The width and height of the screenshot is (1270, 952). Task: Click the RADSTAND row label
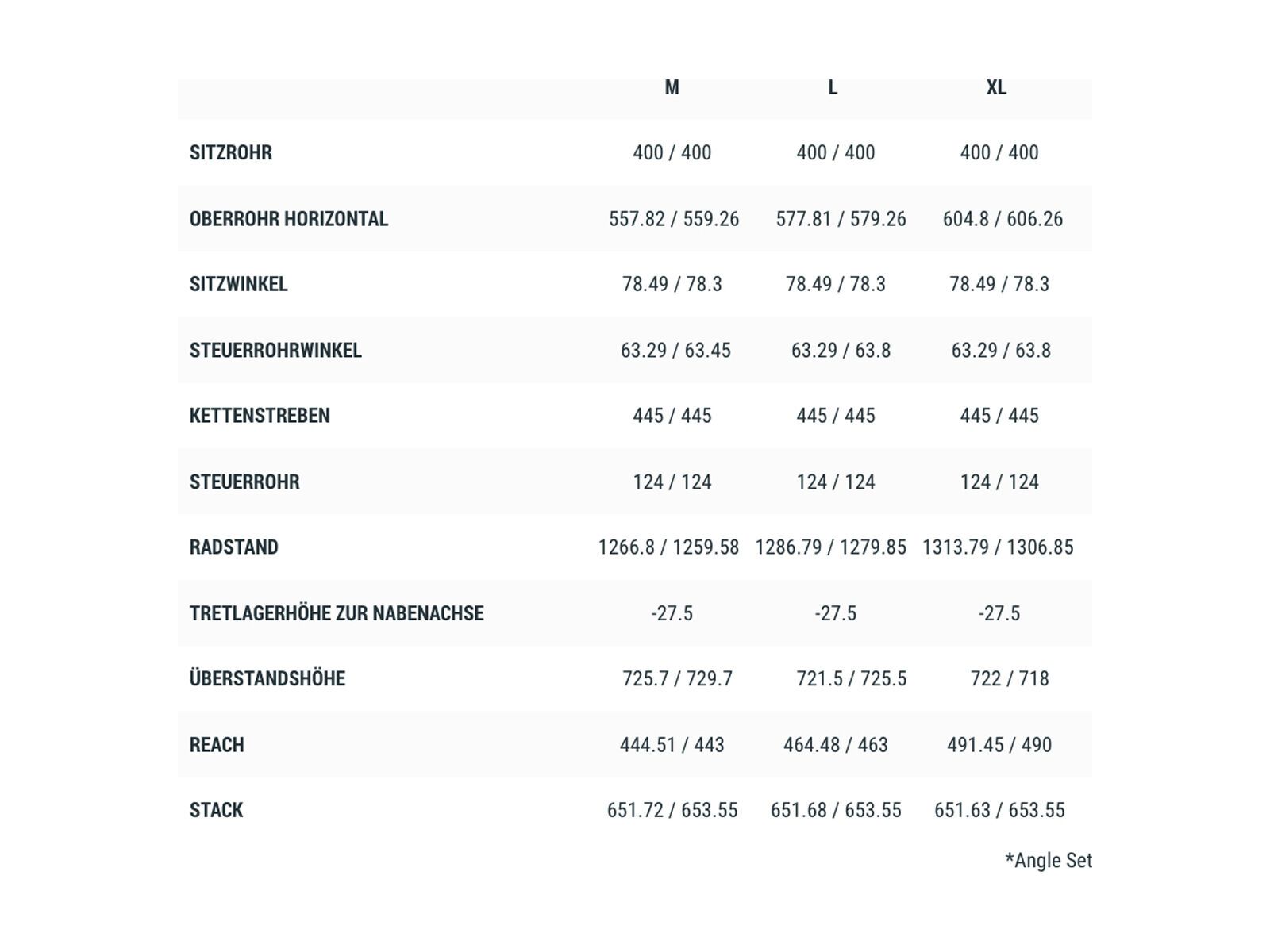click(234, 547)
